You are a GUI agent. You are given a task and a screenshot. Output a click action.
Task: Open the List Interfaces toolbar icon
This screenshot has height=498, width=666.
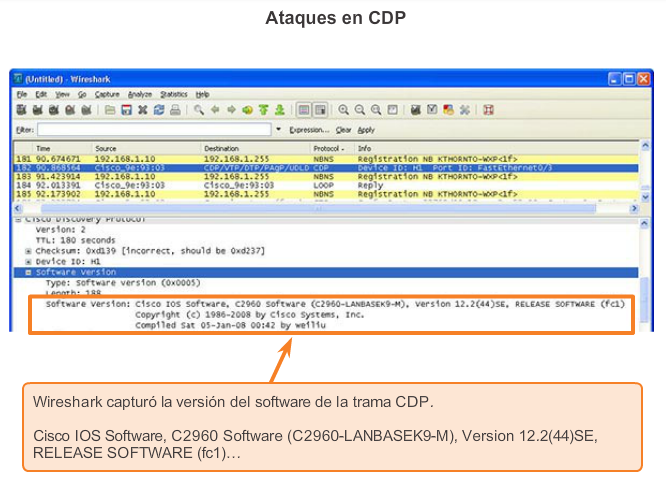click(x=21, y=110)
